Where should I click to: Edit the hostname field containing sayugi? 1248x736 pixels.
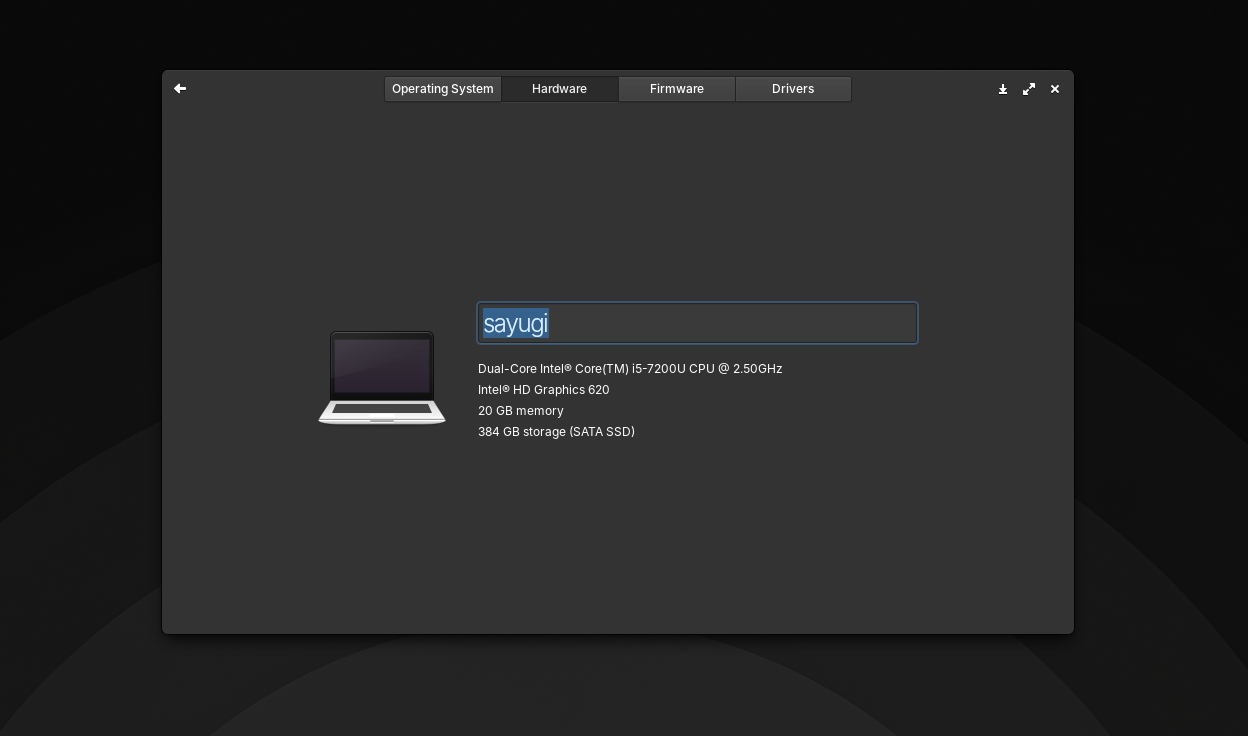click(697, 323)
